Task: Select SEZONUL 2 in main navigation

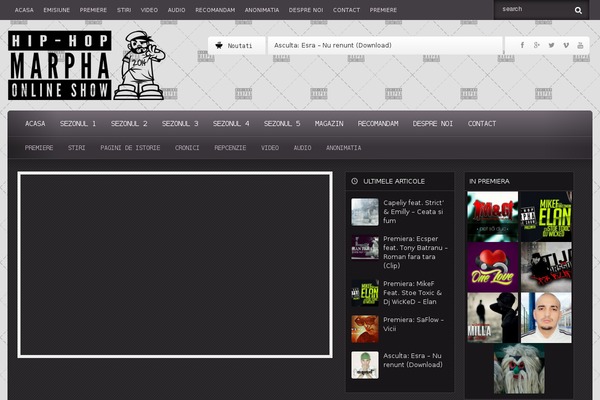Action: point(129,124)
